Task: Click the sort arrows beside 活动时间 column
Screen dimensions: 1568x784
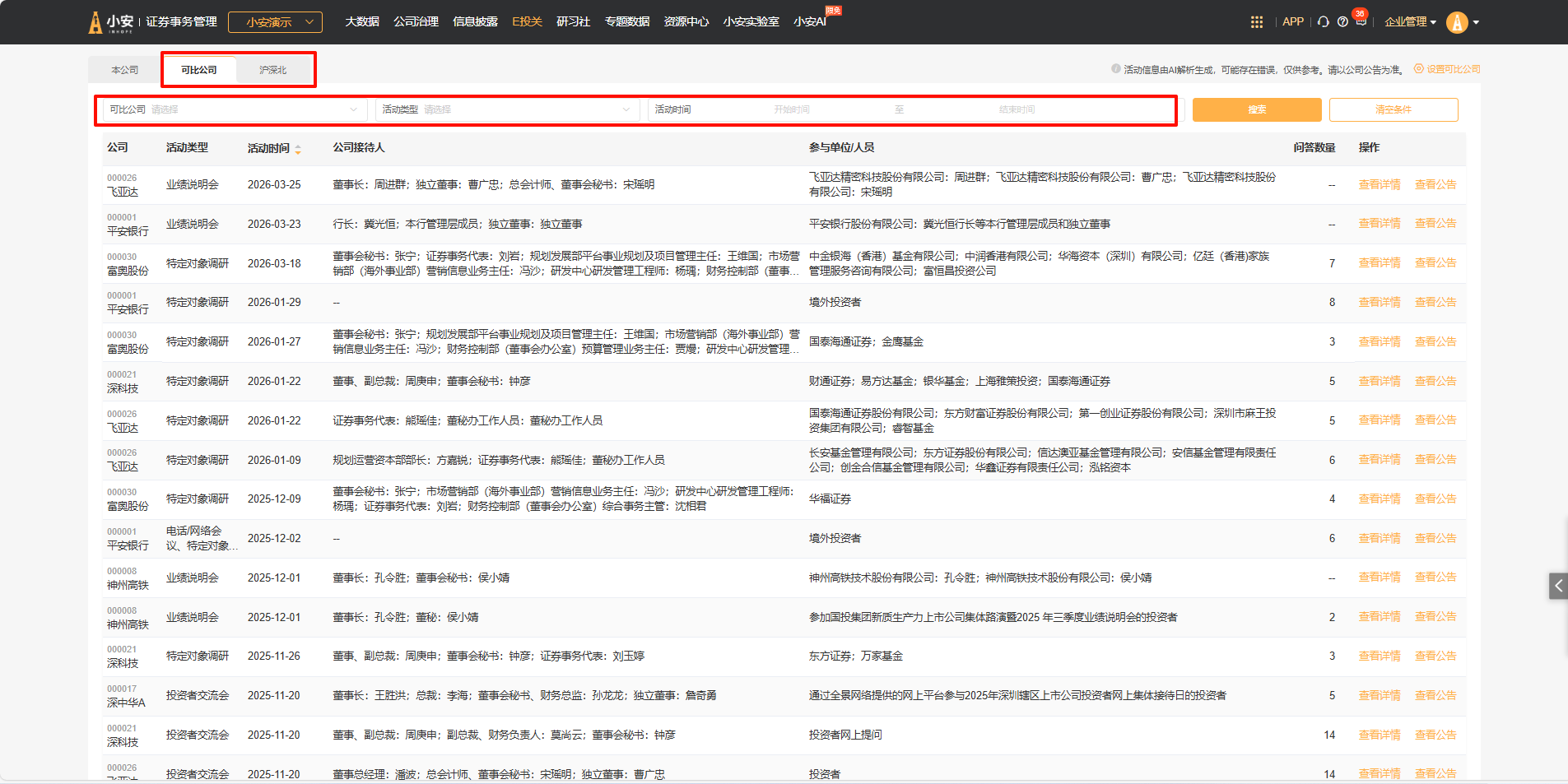Action: [x=298, y=149]
